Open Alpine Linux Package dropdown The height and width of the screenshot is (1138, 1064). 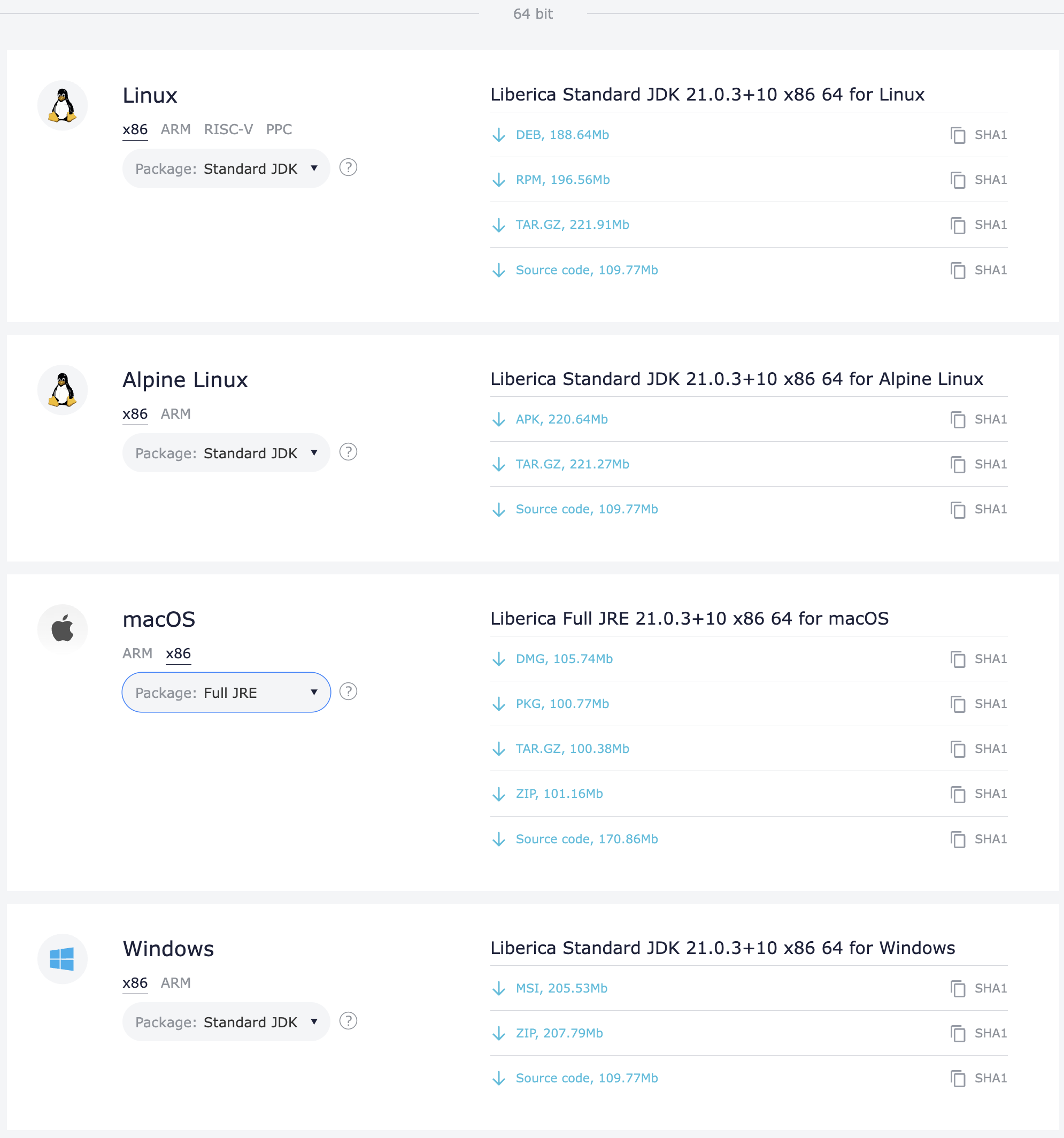pos(226,453)
